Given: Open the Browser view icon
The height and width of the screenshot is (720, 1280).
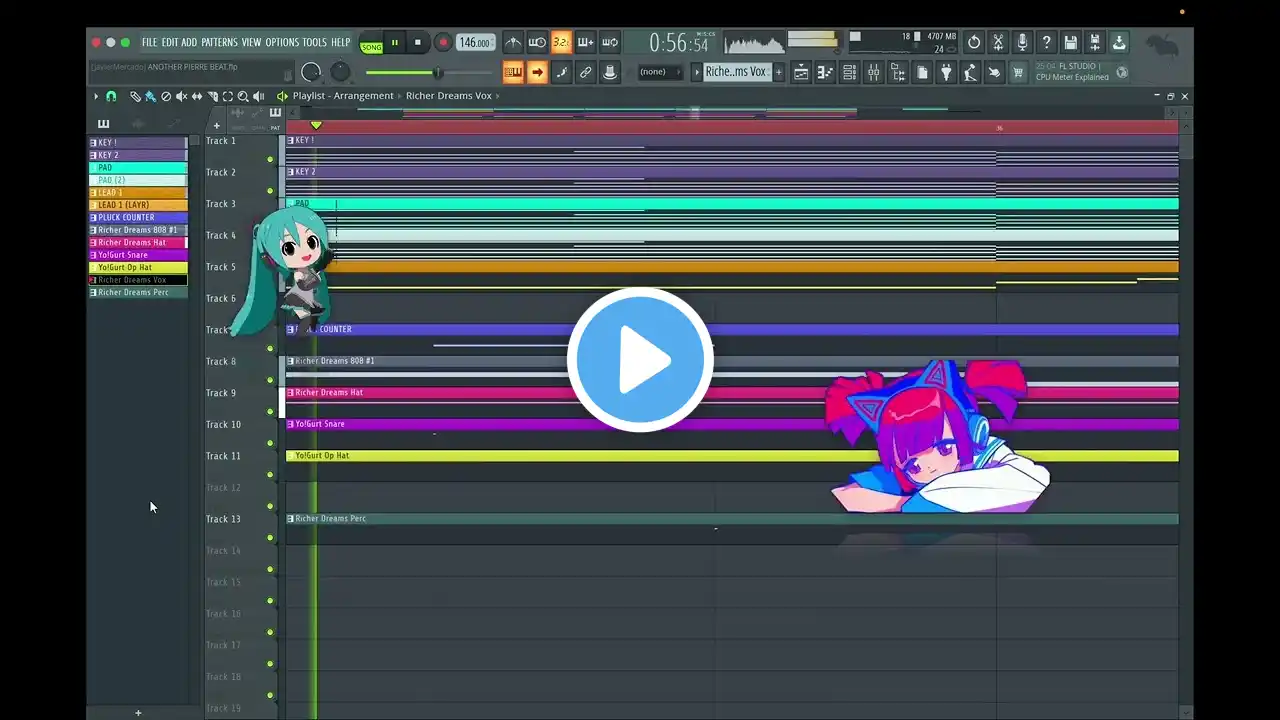Looking at the screenshot, I should pos(897,72).
